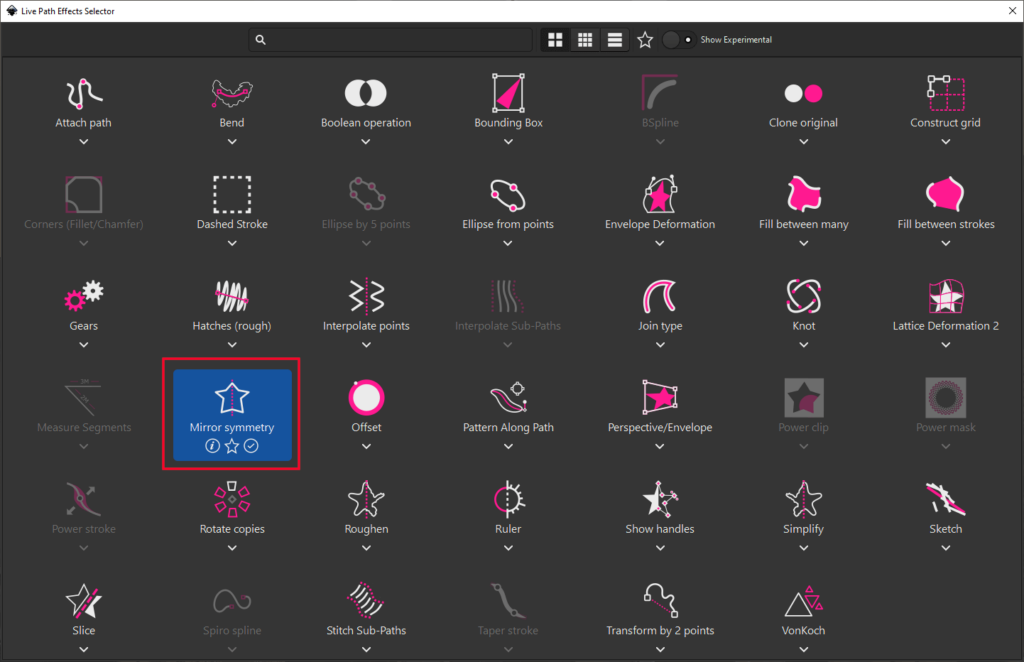
Task: Mark Mirror symmetry as a favorite
Action: [231, 446]
